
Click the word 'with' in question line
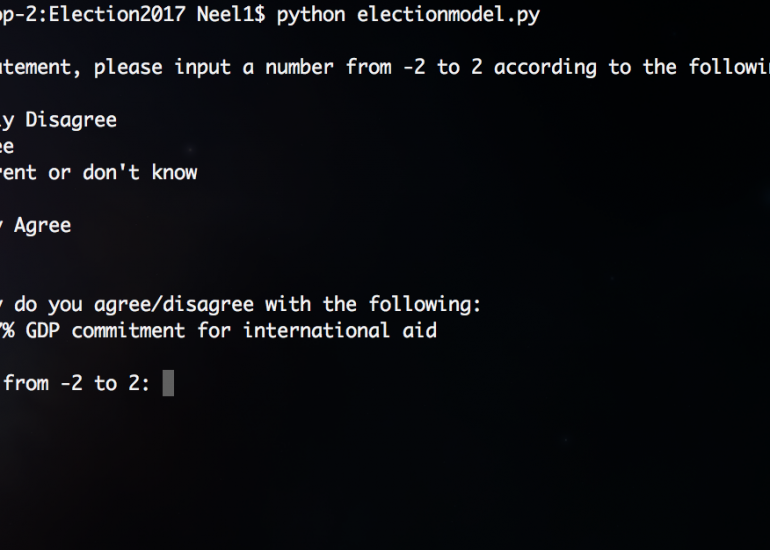click(x=288, y=305)
